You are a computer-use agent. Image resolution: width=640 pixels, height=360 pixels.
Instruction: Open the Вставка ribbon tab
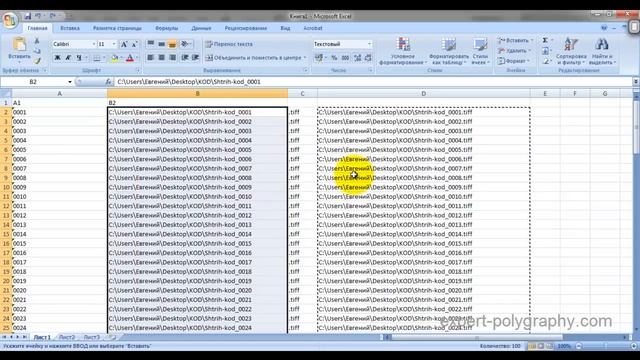70,28
